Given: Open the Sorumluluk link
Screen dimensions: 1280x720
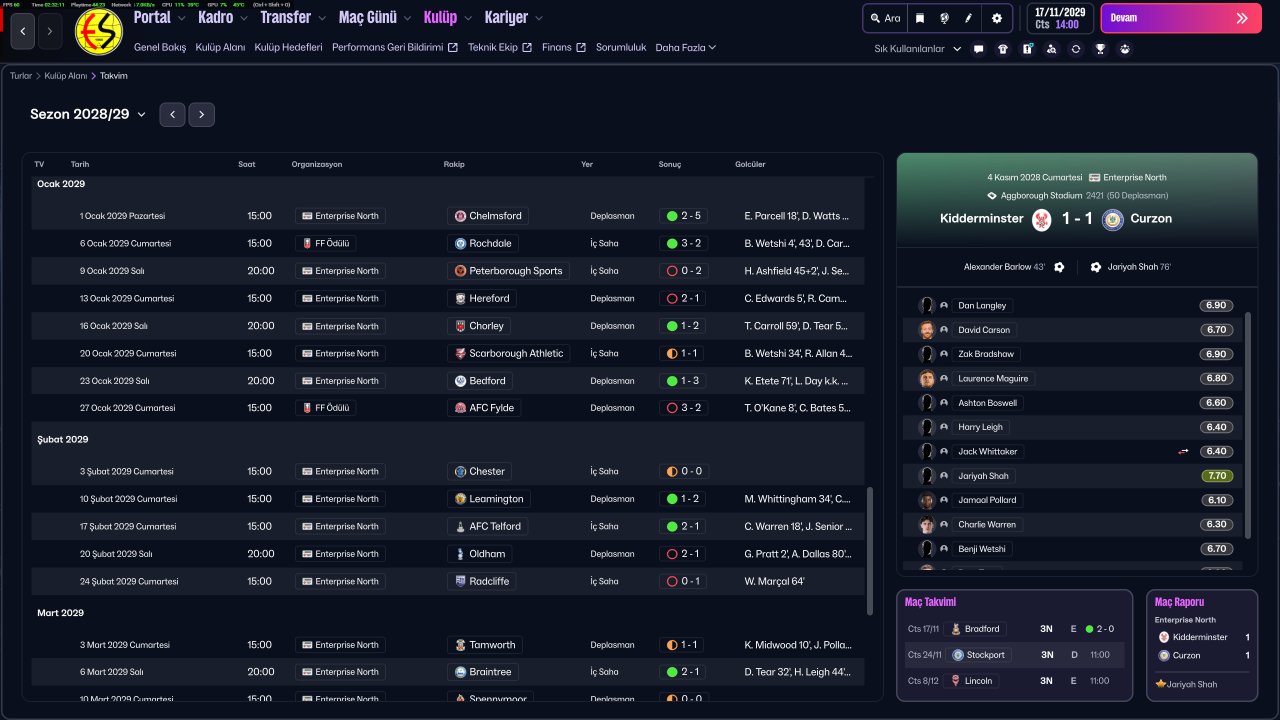Looking at the screenshot, I should click(x=621, y=47).
